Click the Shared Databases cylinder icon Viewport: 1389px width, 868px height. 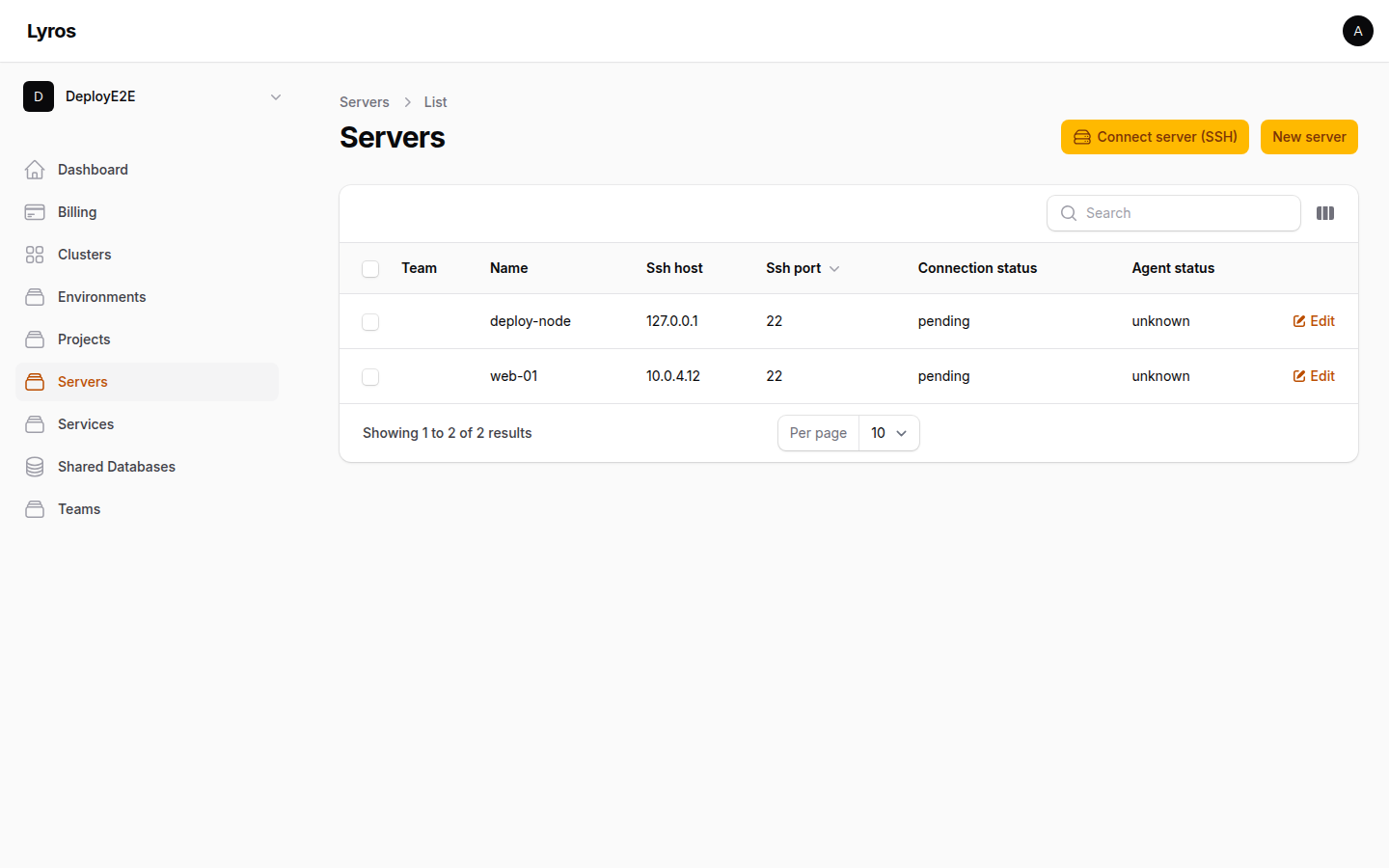tap(35, 467)
